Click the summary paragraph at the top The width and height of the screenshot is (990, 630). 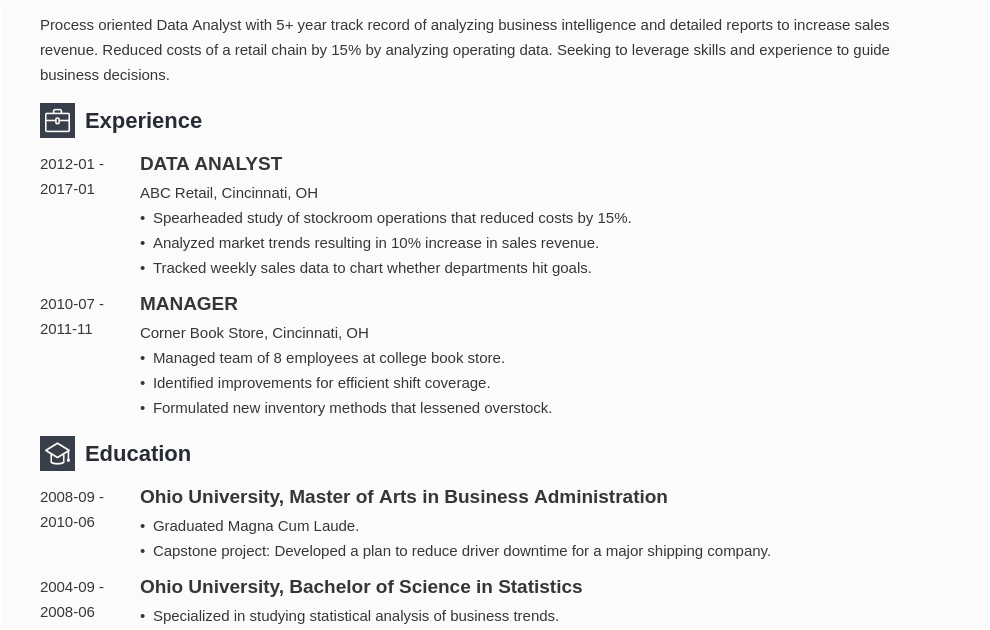click(x=465, y=50)
